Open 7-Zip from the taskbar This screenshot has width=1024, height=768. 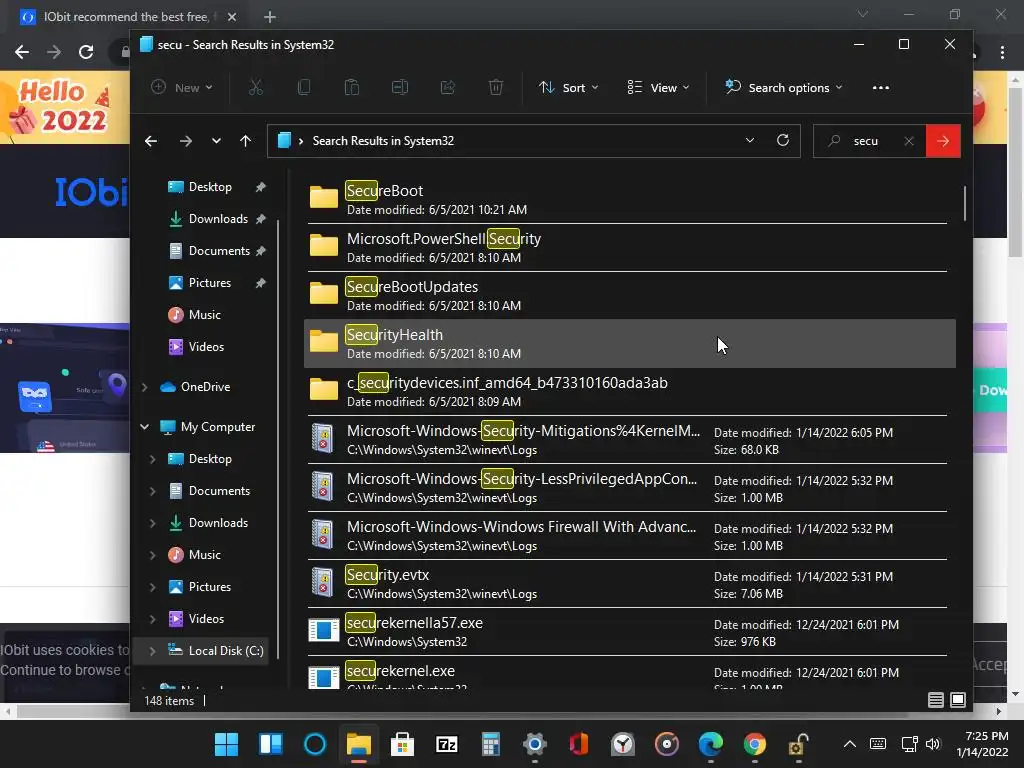[x=447, y=744]
